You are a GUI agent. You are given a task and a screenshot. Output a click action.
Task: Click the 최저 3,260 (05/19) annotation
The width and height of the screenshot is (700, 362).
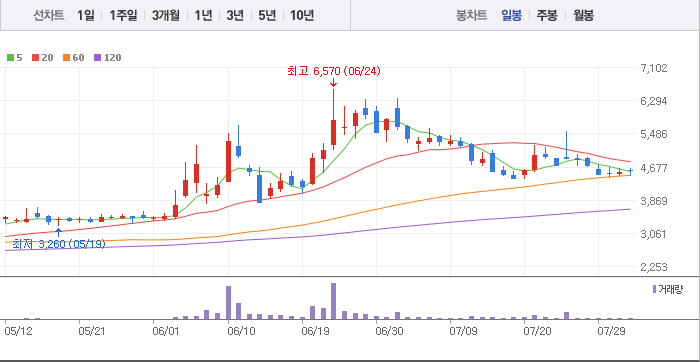point(58,244)
